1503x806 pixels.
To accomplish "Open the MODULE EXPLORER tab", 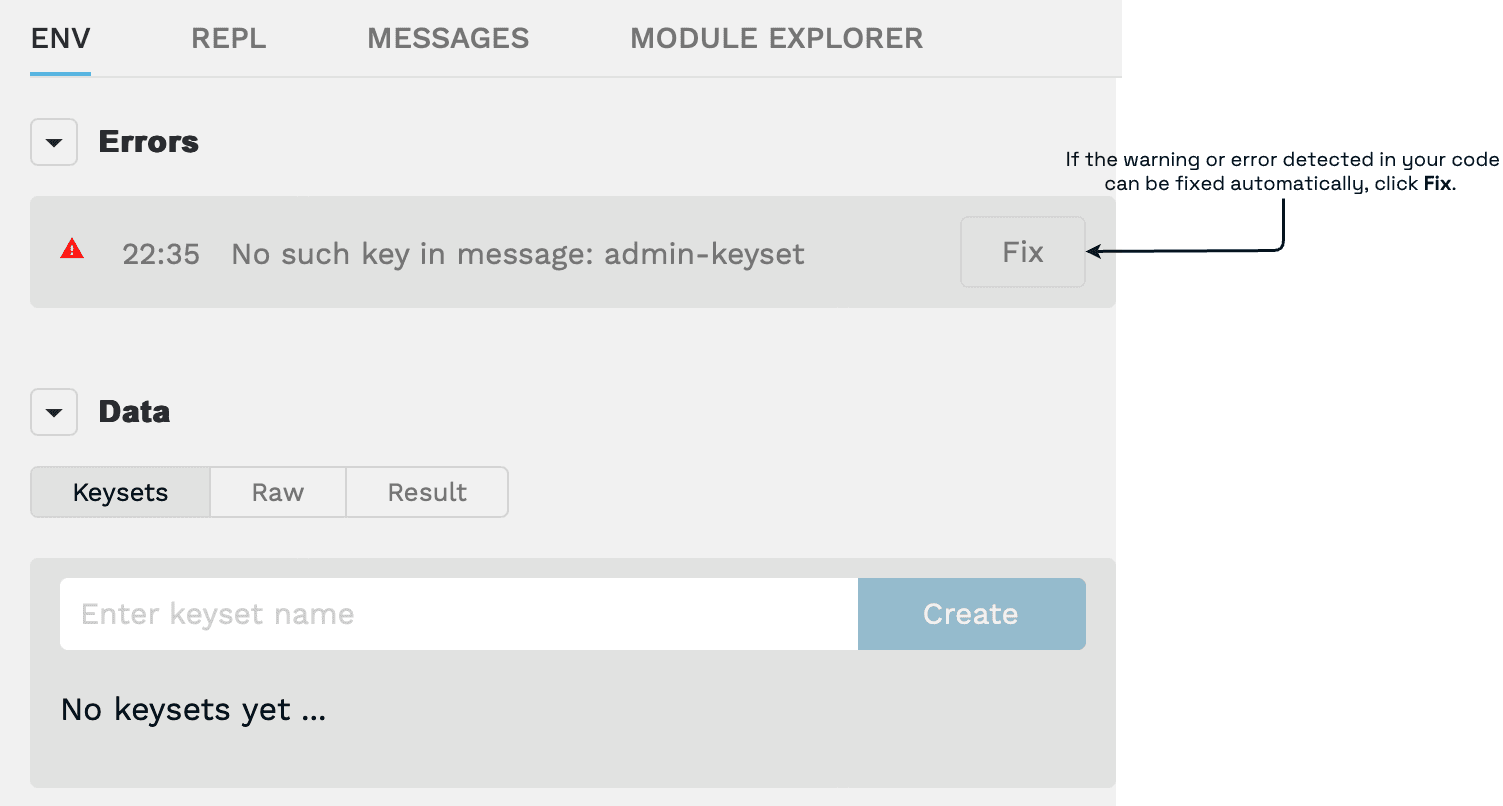I will coord(777,39).
